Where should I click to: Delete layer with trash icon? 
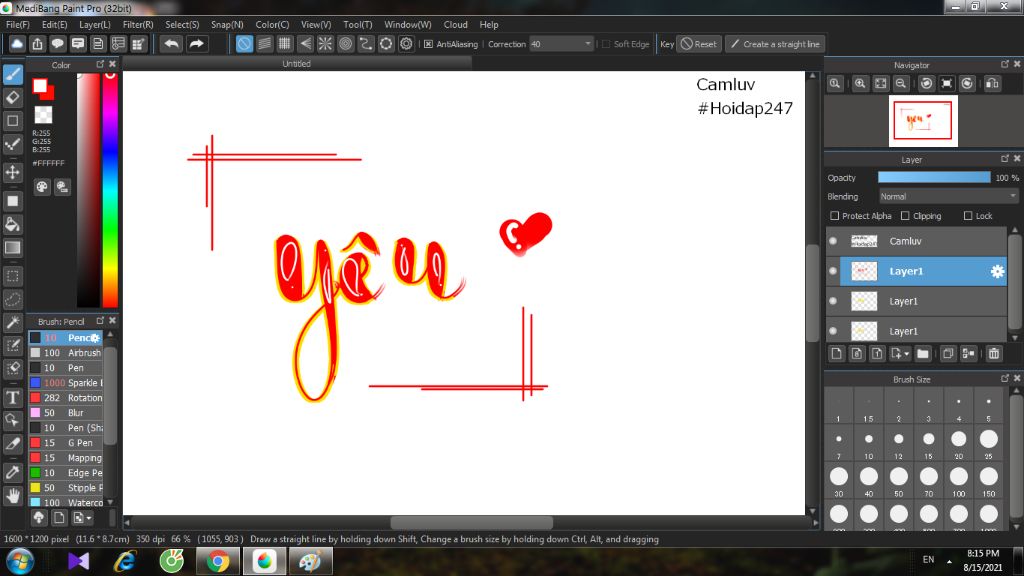(x=994, y=353)
